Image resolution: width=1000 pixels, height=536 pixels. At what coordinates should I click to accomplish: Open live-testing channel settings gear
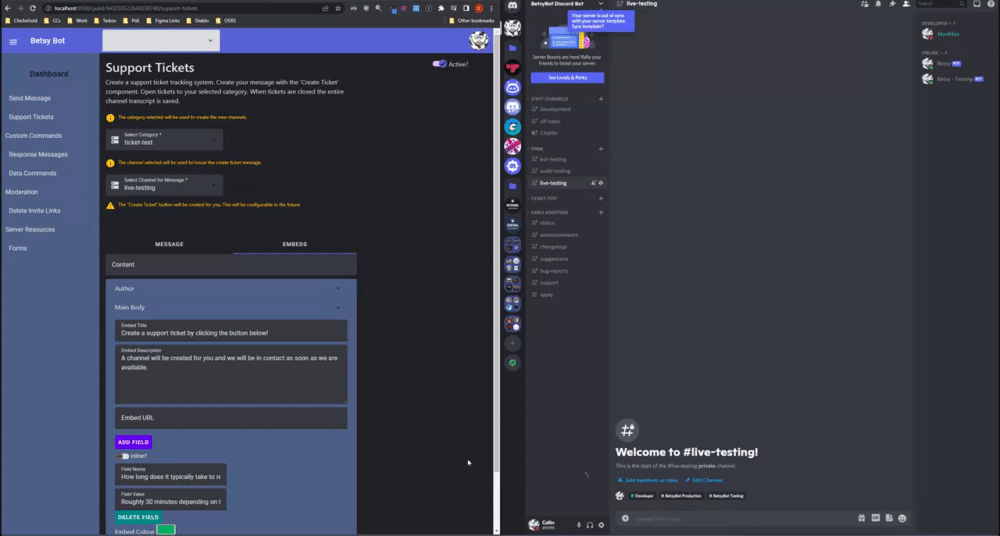click(x=601, y=183)
